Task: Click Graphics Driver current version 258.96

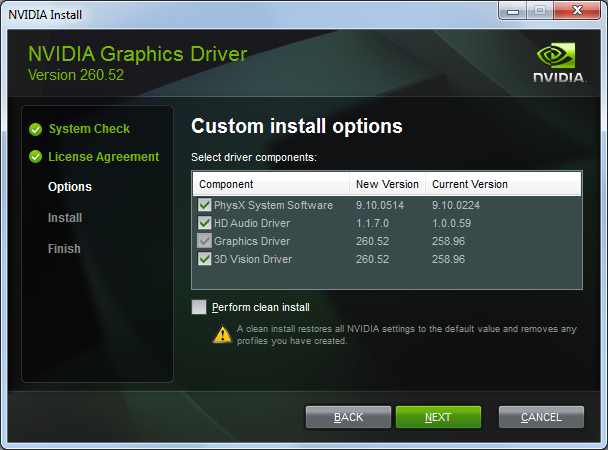Action: [x=448, y=241]
